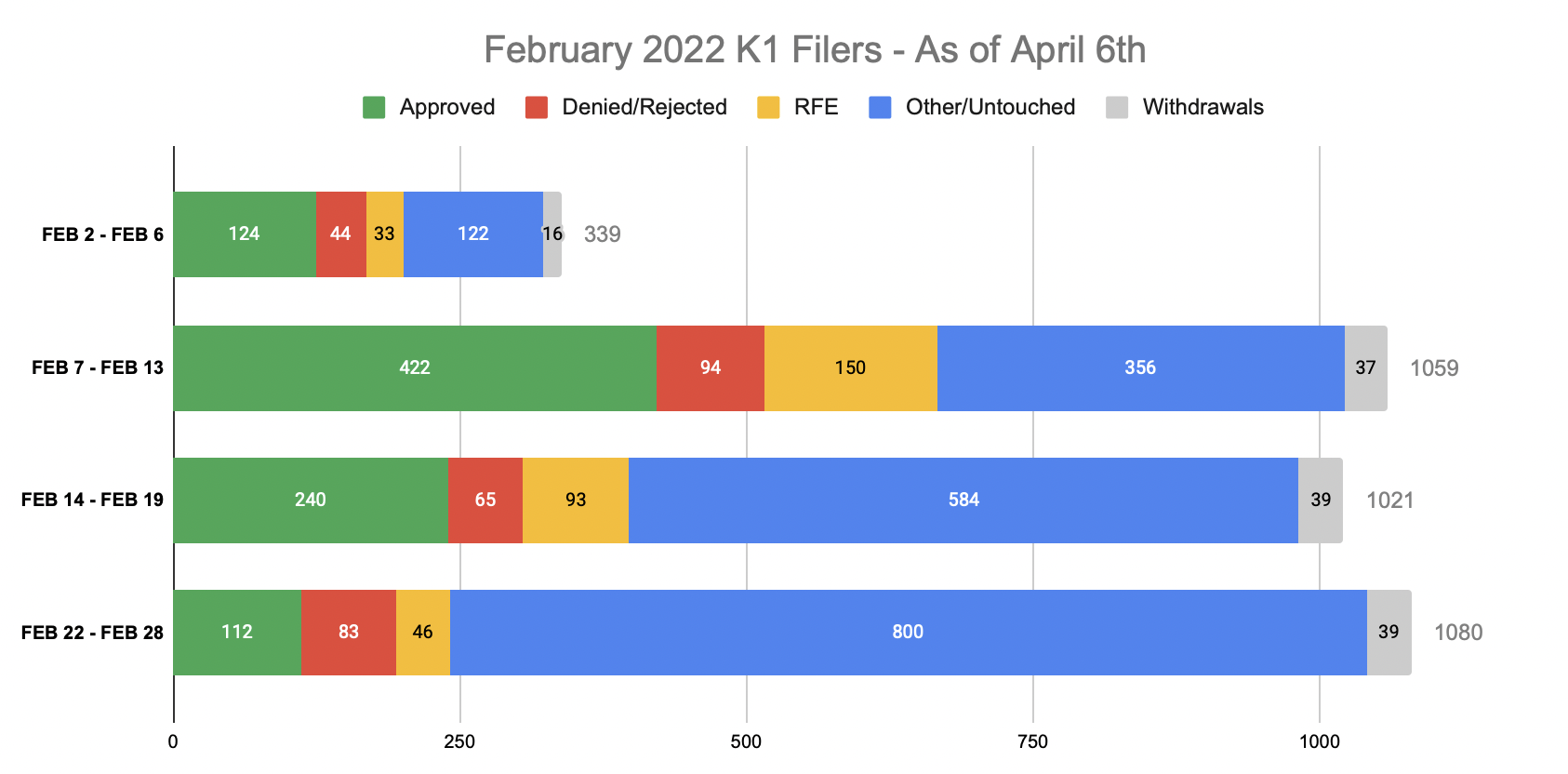Screen dimensions: 1568x774
Task: Click the gray Withdrawals legend swatch
Action: [x=1117, y=107]
